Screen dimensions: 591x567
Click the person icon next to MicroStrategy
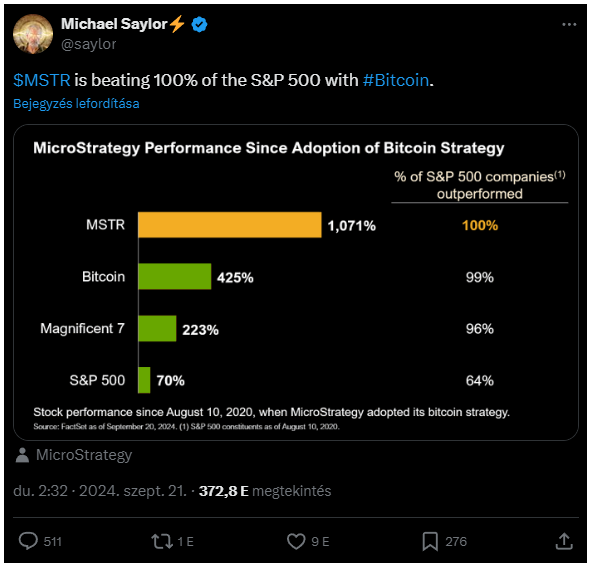[23, 455]
